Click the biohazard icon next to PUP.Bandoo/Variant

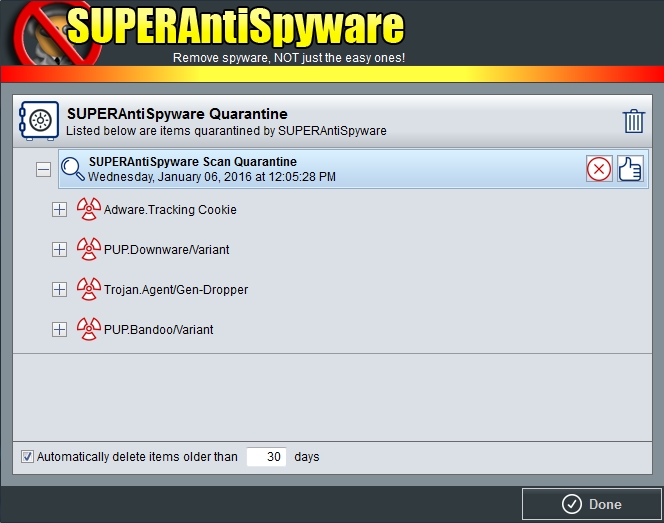(x=89, y=329)
